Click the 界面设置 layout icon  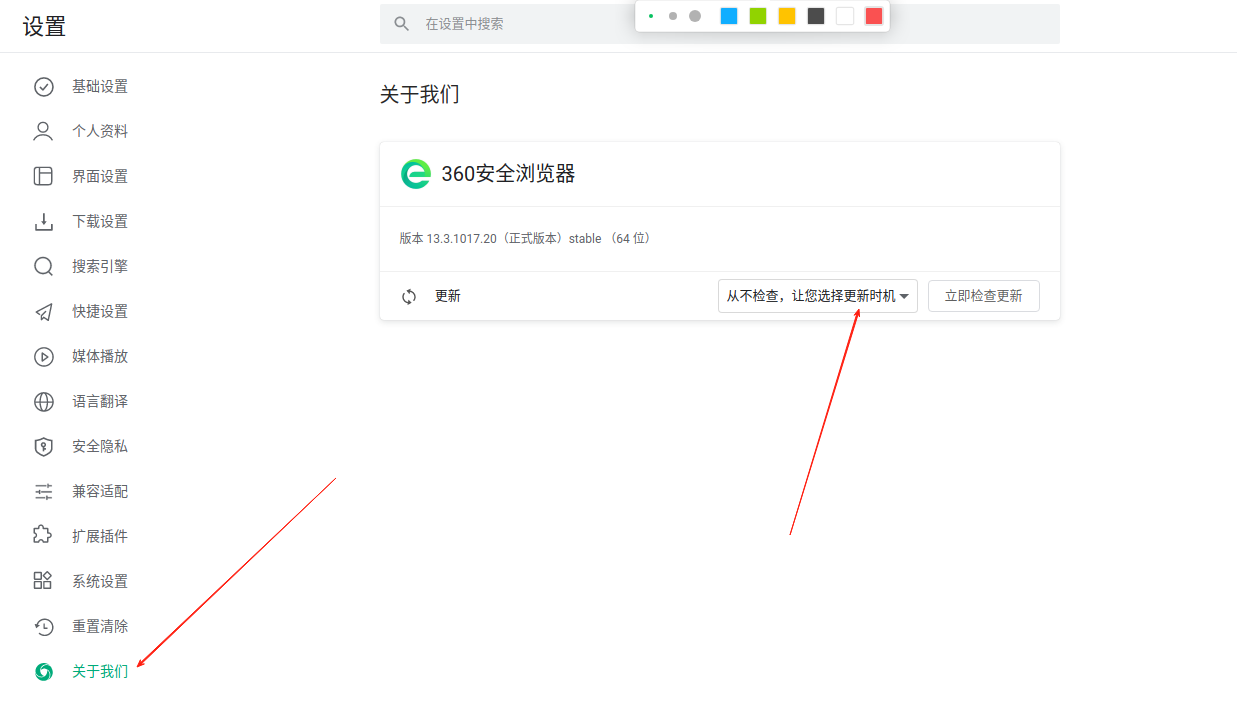(44, 177)
